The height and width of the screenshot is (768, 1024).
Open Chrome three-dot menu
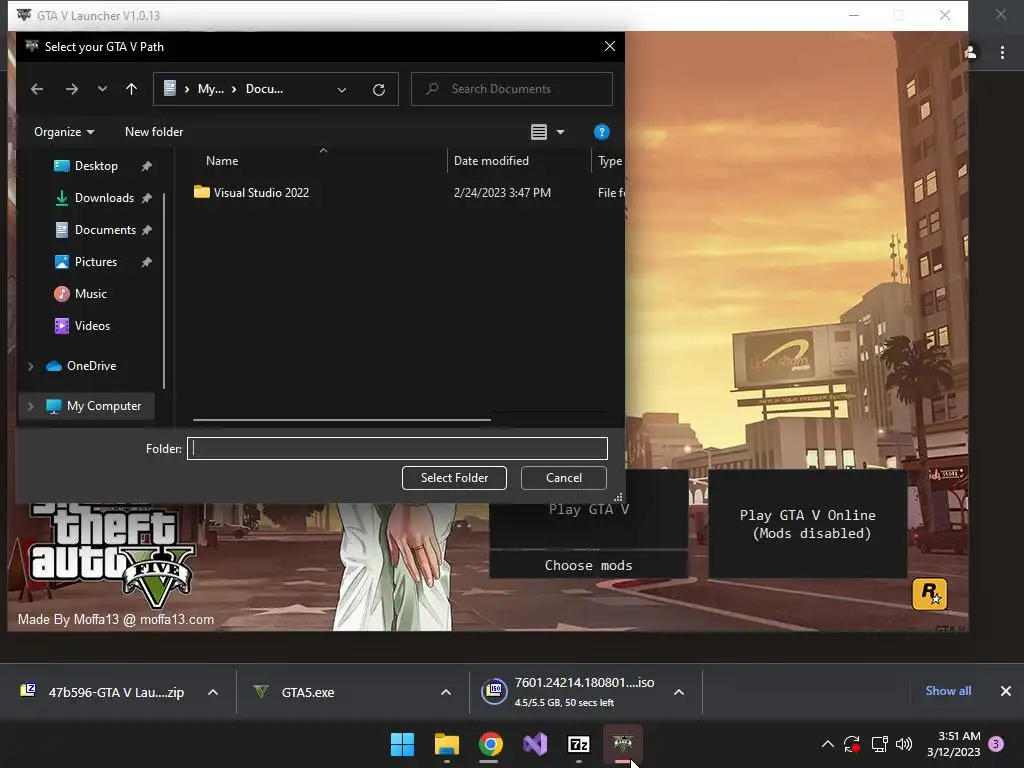click(1002, 53)
